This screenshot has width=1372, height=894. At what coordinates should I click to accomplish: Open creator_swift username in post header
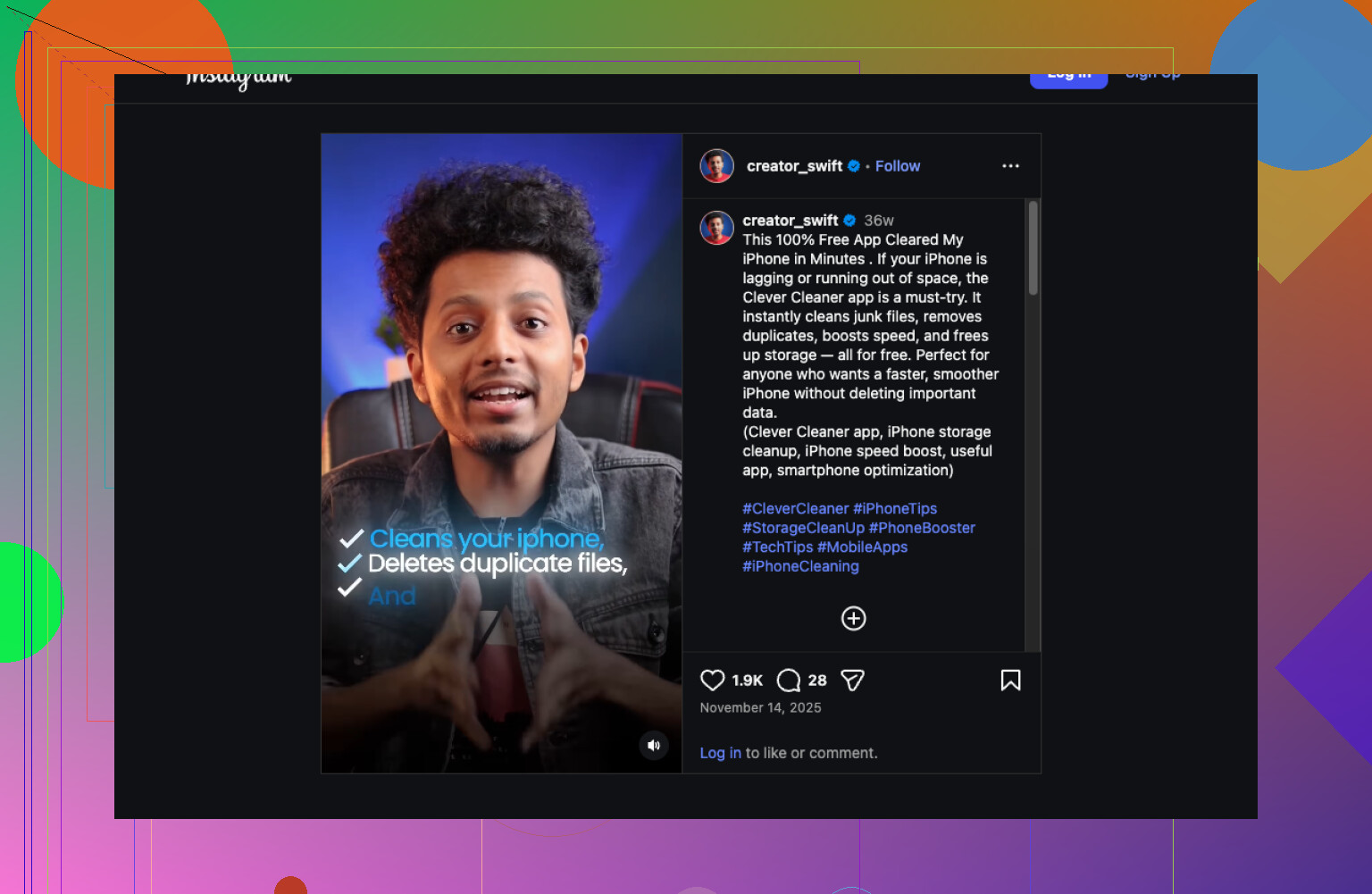click(794, 166)
